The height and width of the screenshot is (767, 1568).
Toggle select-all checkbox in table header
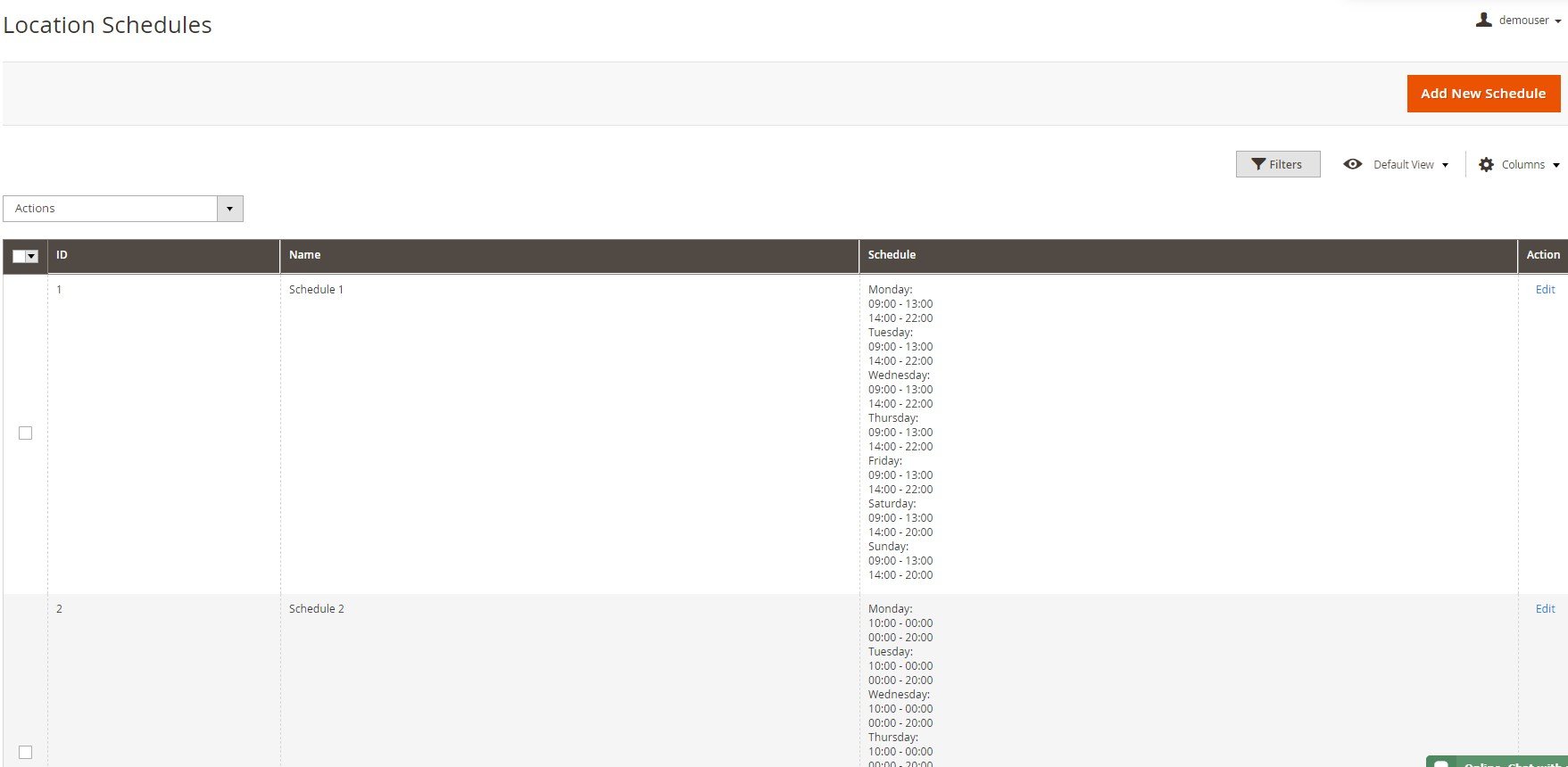19,256
